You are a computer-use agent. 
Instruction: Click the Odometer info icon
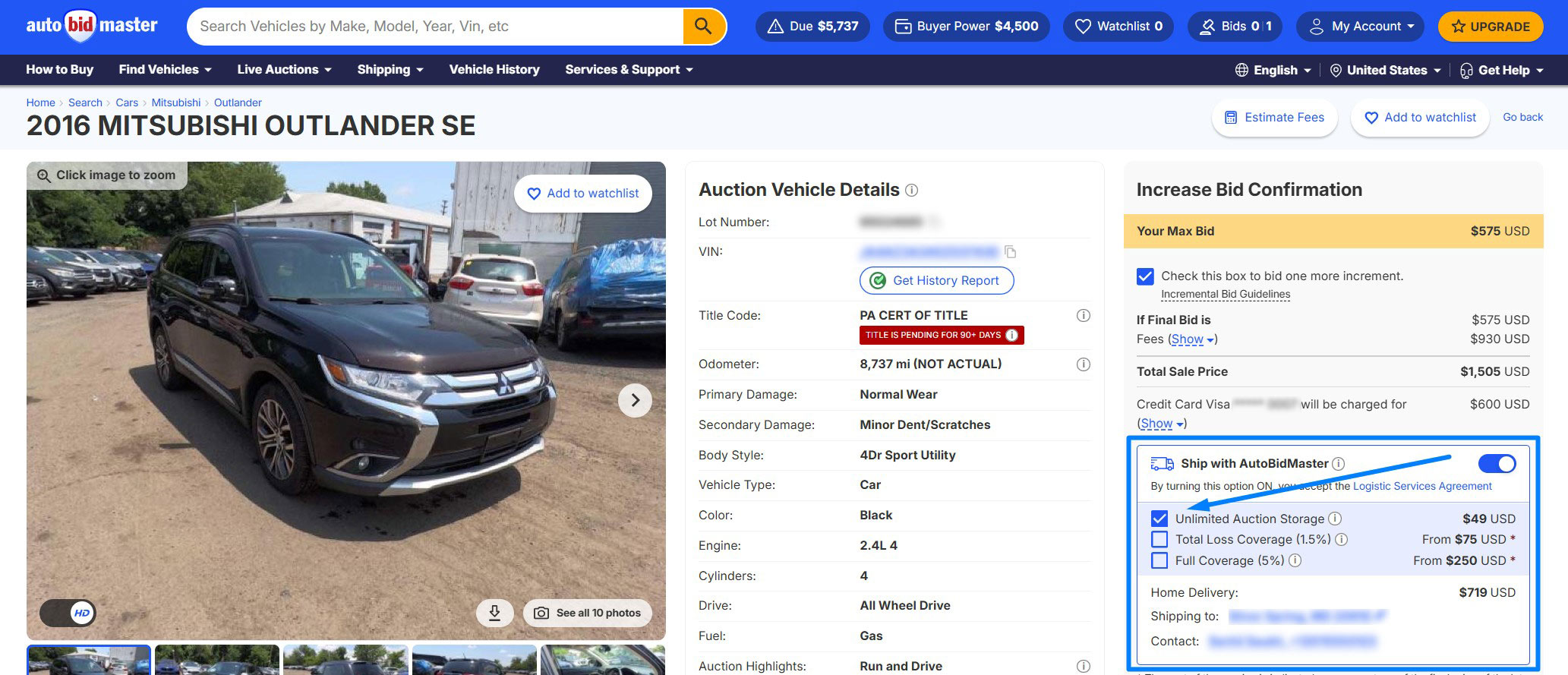(1084, 364)
